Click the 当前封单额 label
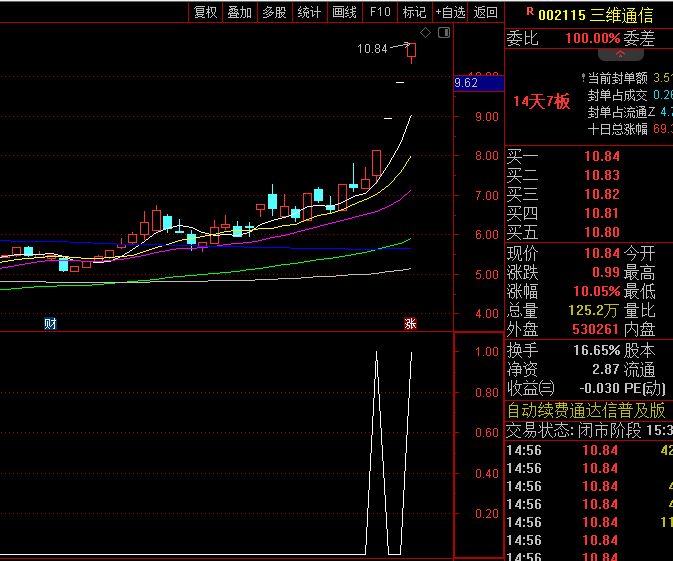 coord(618,78)
